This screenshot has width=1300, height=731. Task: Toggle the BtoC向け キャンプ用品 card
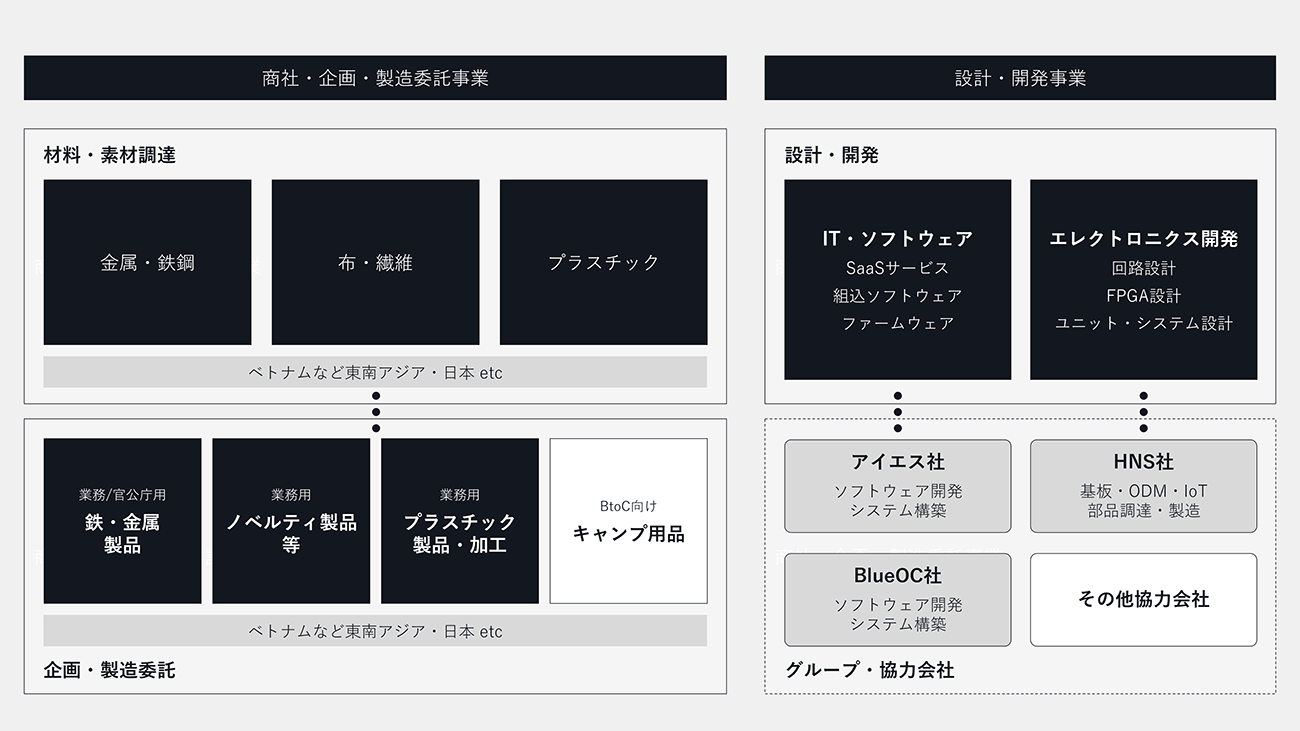[x=628, y=519]
